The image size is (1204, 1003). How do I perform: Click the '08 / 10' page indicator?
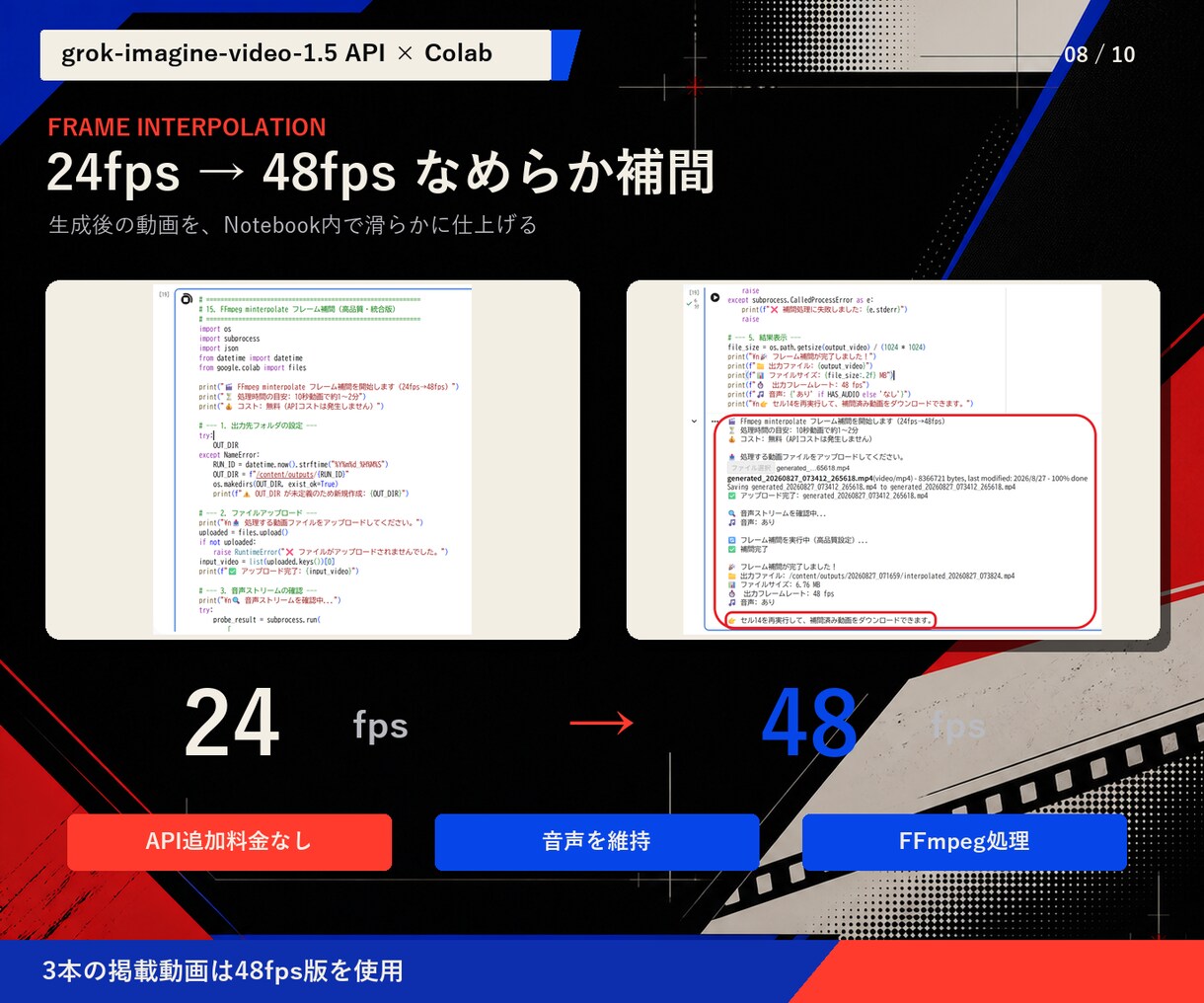[1099, 54]
